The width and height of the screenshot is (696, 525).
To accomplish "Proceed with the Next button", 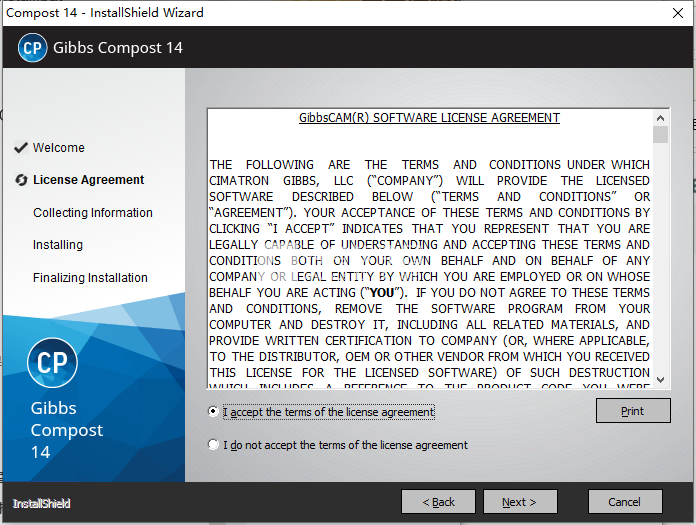I will point(519,502).
